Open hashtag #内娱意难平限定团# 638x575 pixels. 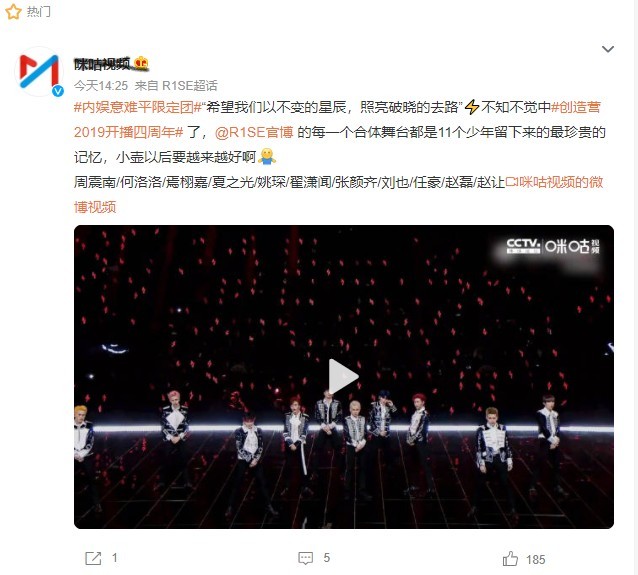(x=138, y=107)
